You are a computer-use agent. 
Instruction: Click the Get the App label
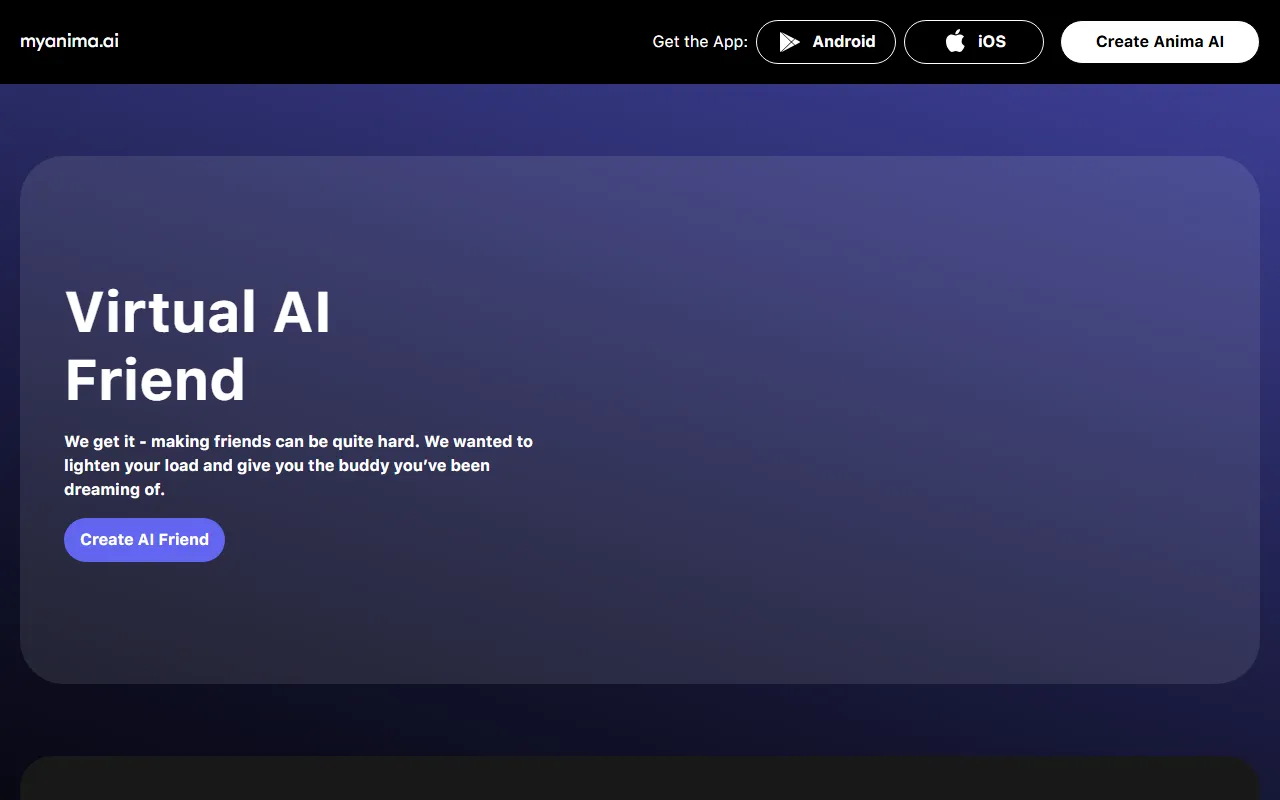point(699,41)
